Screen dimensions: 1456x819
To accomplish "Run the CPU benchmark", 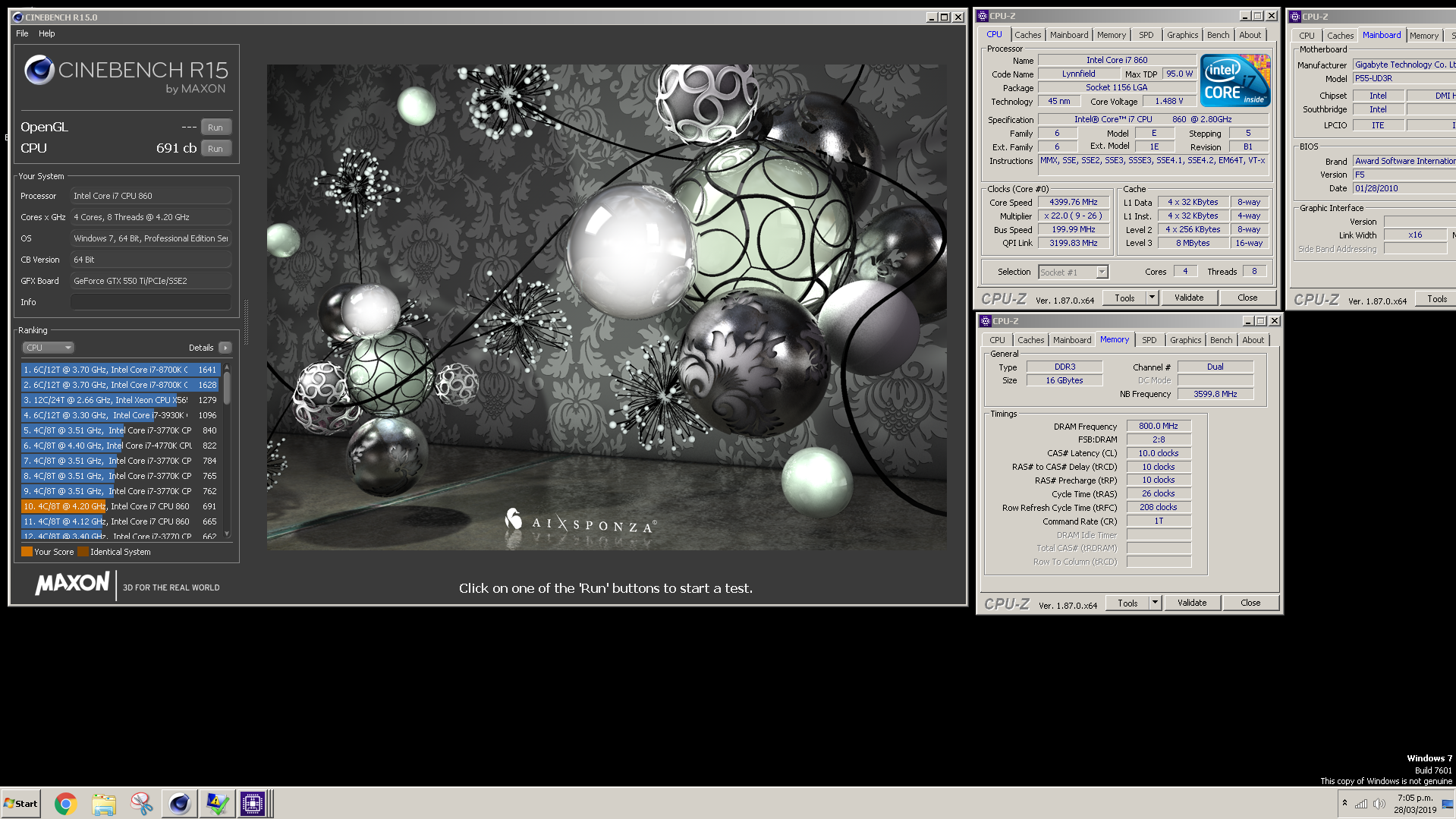I will click(215, 149).
